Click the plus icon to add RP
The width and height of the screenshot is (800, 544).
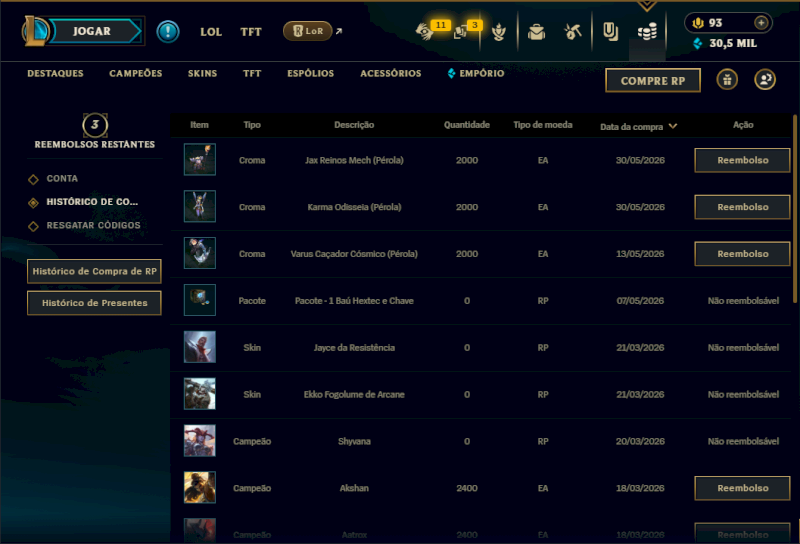[x=761, y=23]
